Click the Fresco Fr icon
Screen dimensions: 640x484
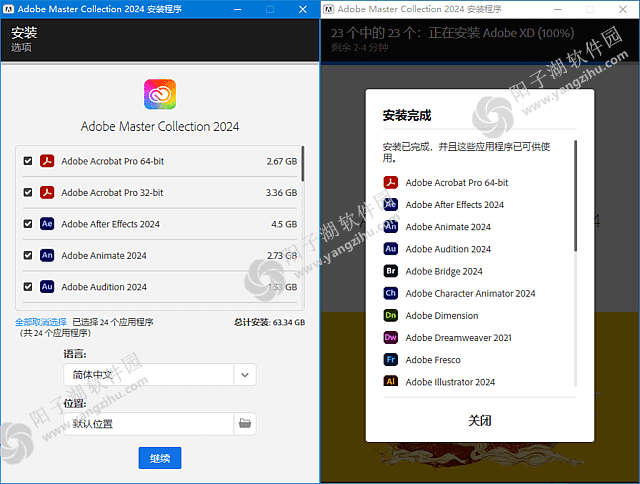coord(391,360)
